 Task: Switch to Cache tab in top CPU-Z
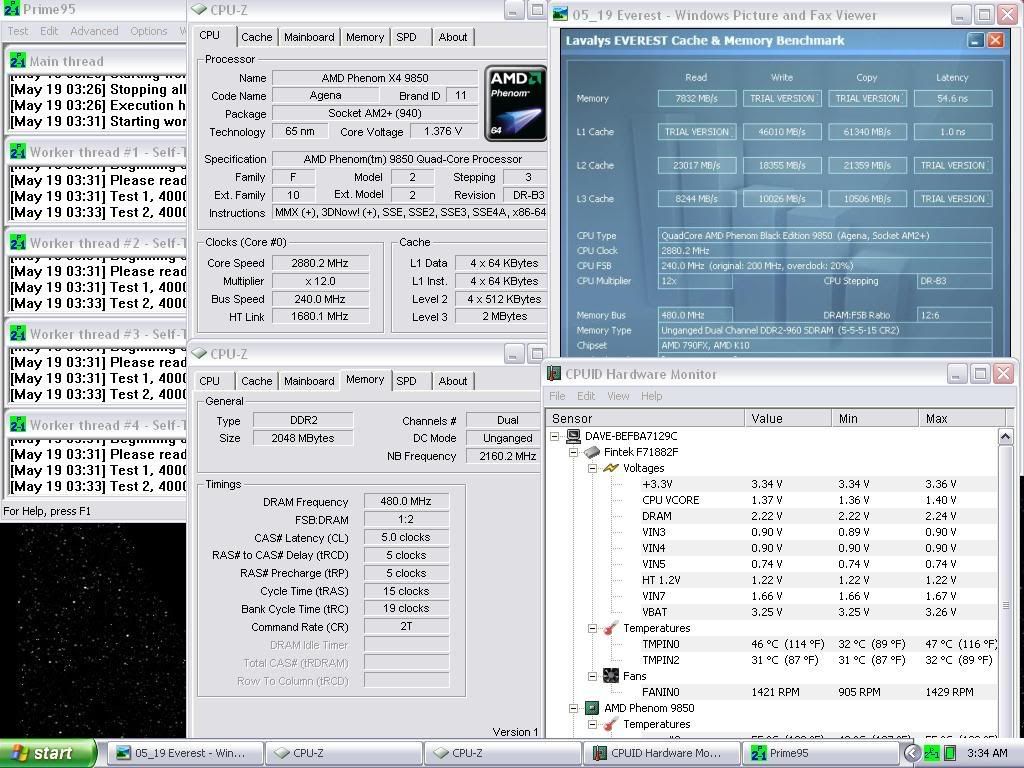(257, 37)
